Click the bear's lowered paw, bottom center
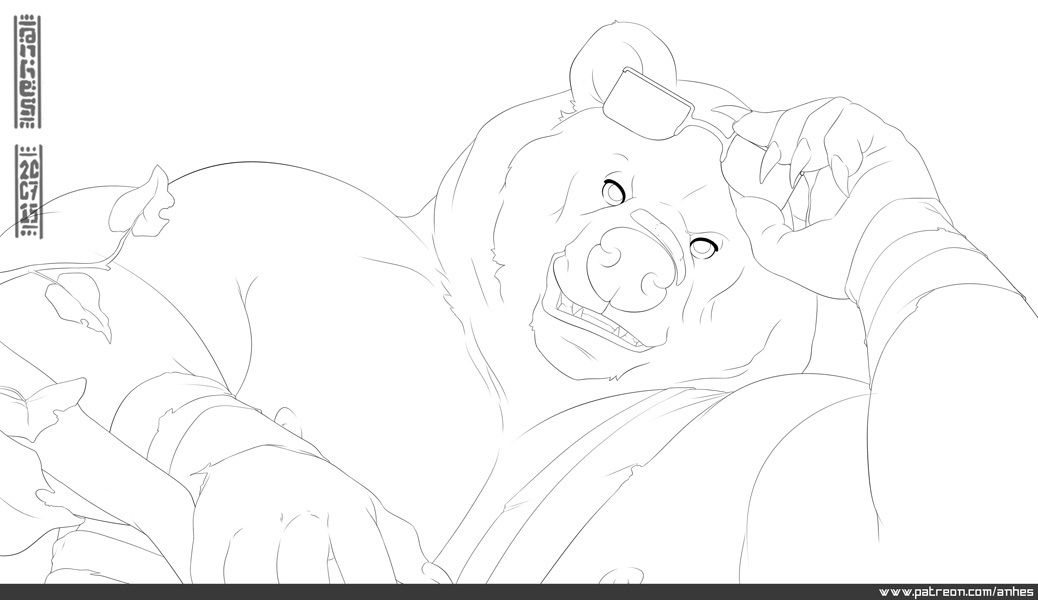Viewport: 1038px width, 600px height. (291, 523)
